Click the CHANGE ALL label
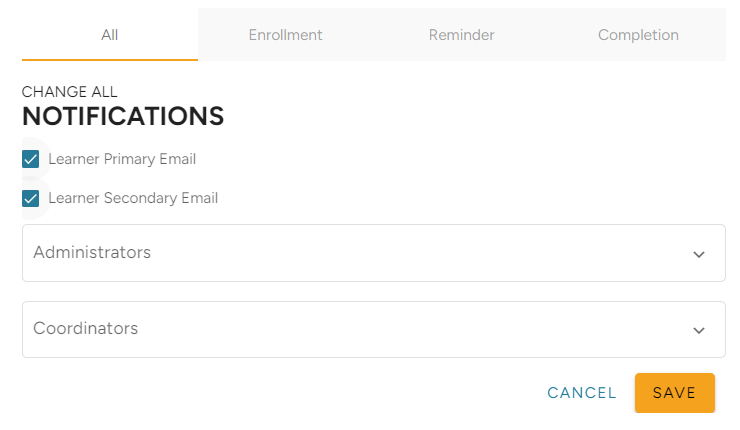 coord(69,92)
